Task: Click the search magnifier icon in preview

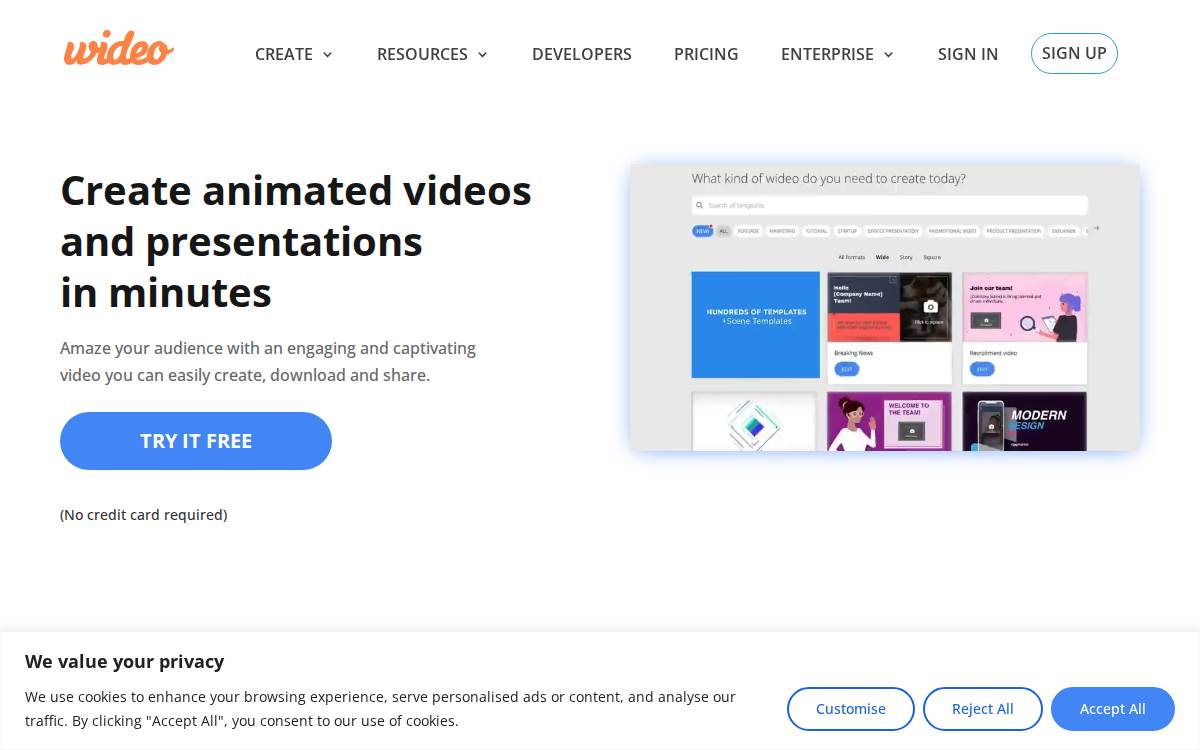Action: 699,205
